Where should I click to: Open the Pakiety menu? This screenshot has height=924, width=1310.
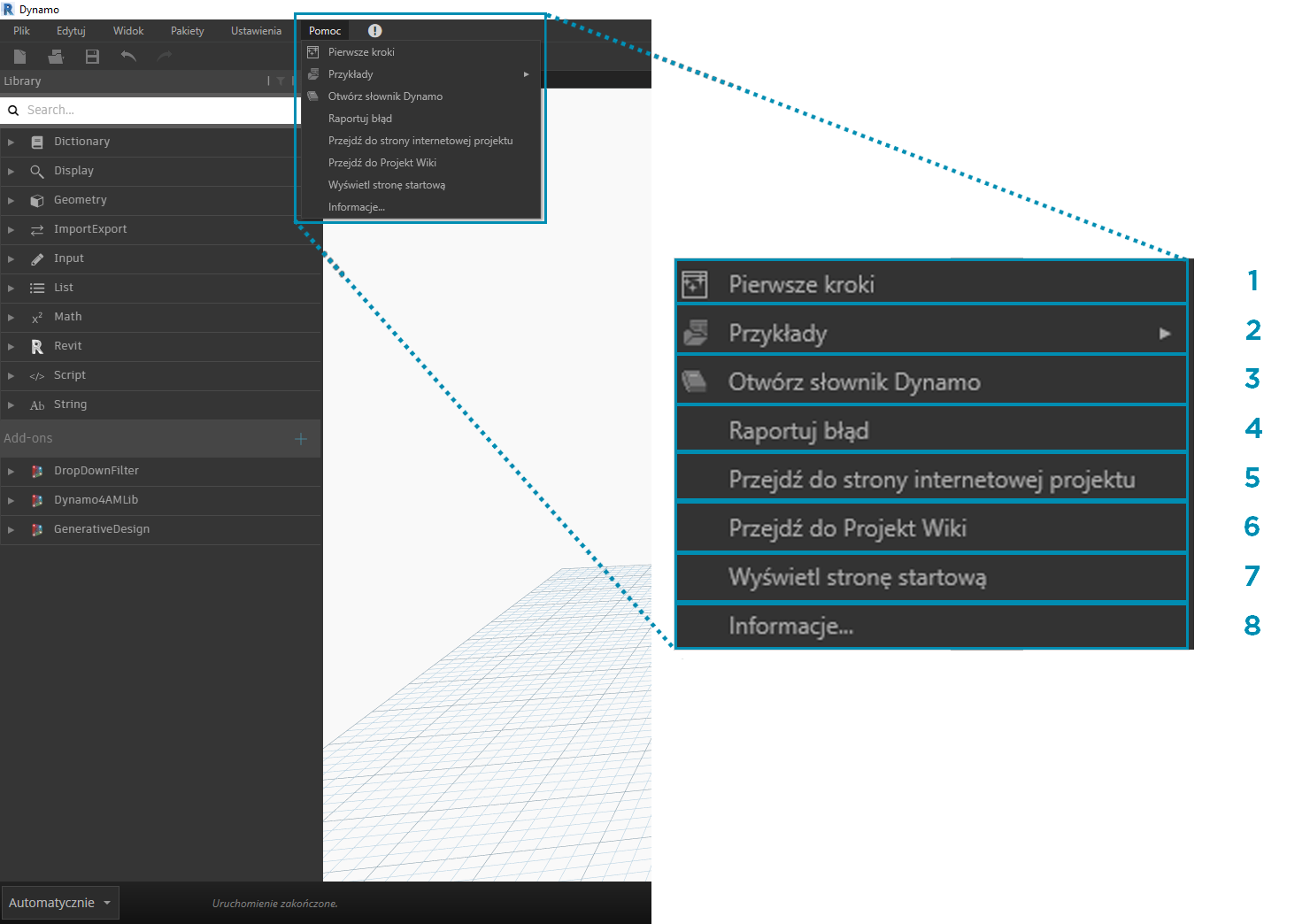click(x=188, y=31)
